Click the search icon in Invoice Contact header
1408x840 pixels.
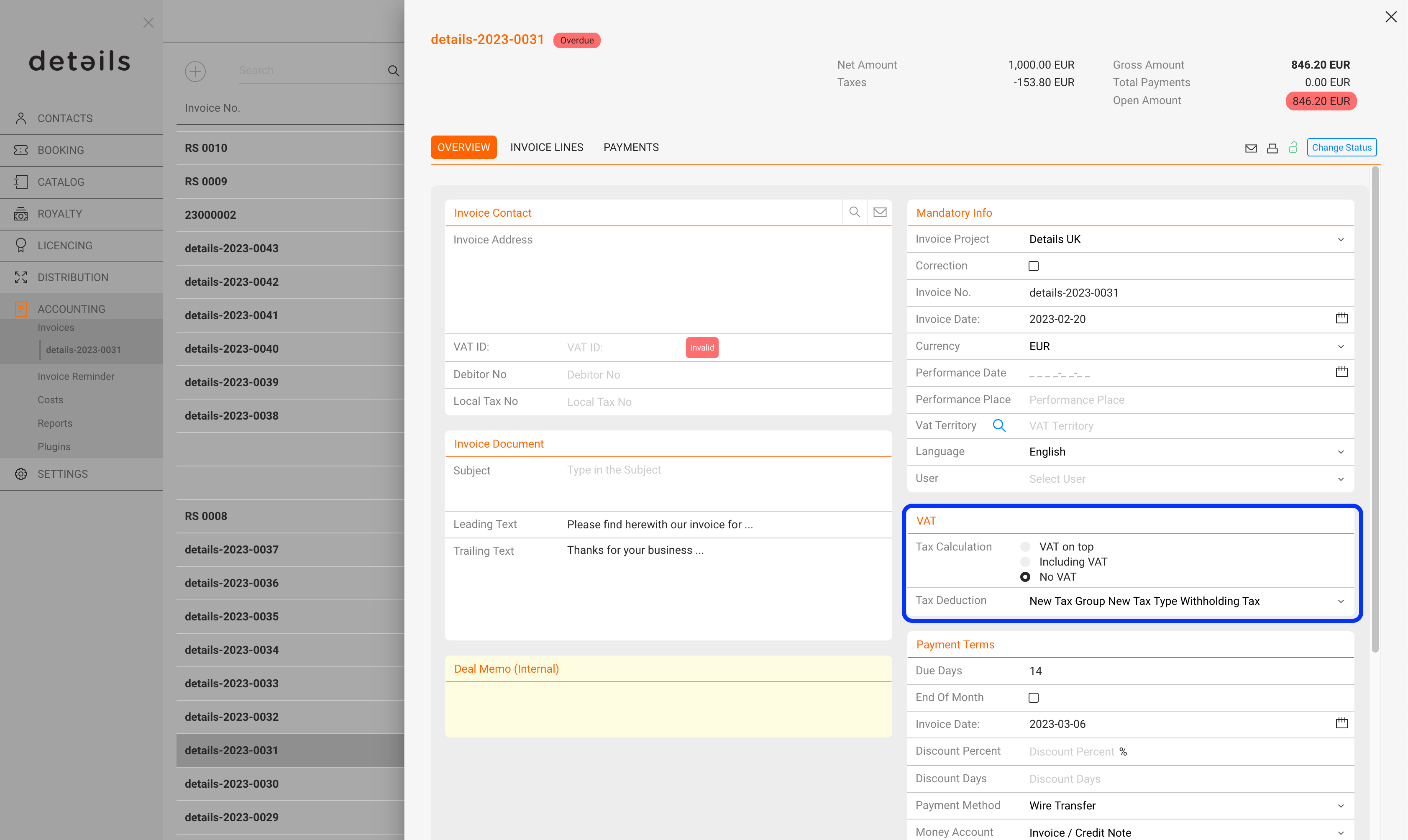(x=855, y=212)
